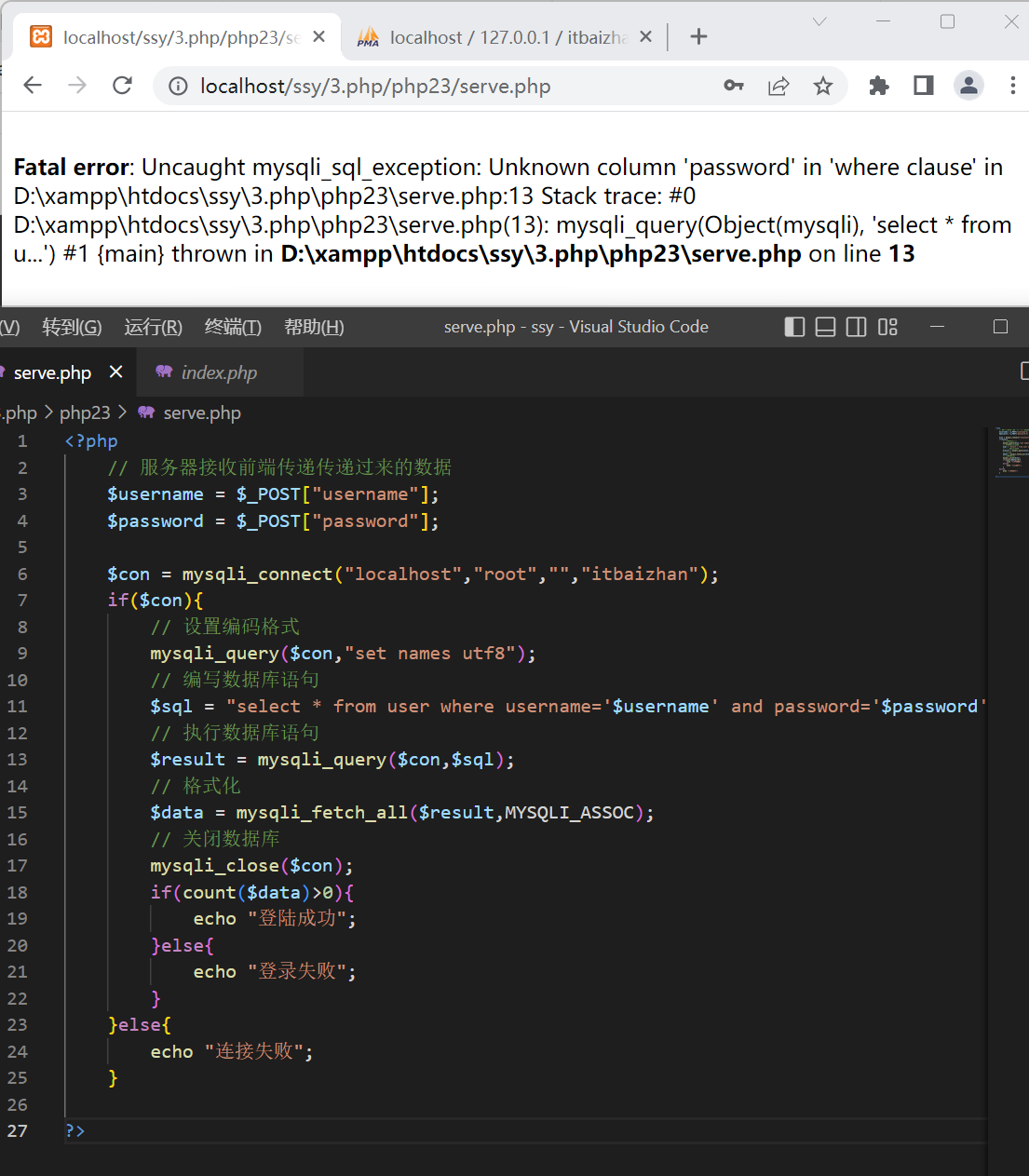1029x1176 pixels.
Task: Open Chrome profile avatar
Action: (968, 86)
